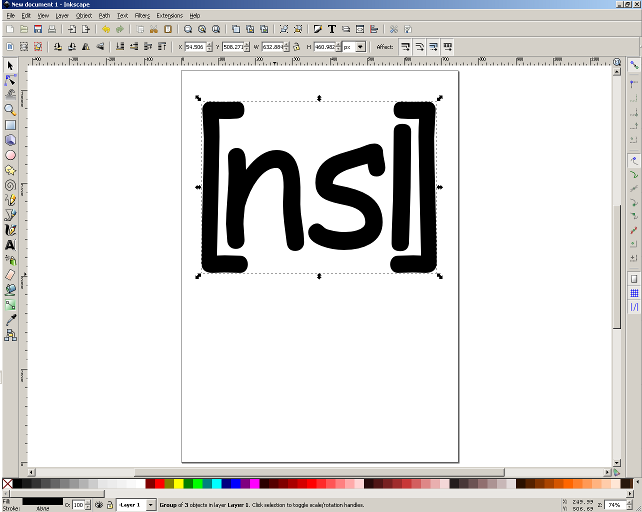Screen dimensions: 642x512
Task: Open the px units dropdown
Action: coord(359,47)
